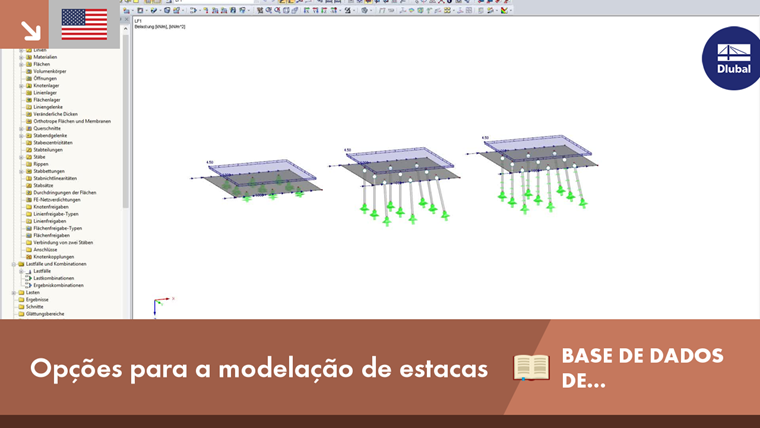
Task: Click the Stabbettungen folder icon
Action: click(x=29, y=171)
